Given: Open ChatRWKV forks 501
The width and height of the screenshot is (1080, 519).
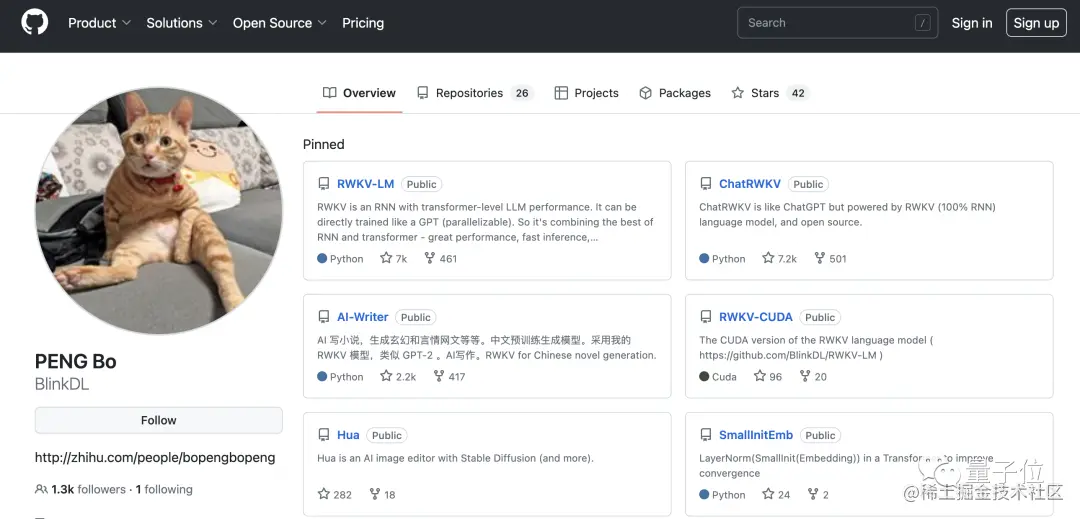Looking at the screenshot, I should point(830,258).
